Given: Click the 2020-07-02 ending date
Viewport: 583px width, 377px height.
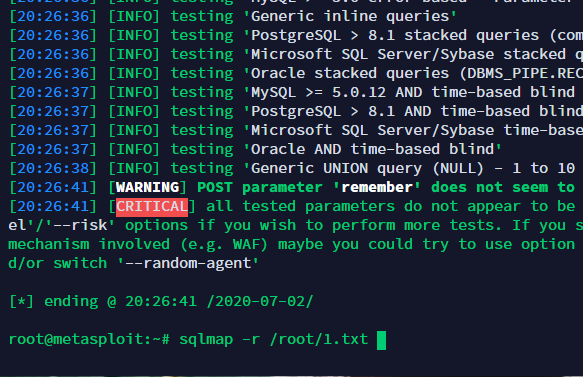Looking at the screenshot, I should pos(260,302).
